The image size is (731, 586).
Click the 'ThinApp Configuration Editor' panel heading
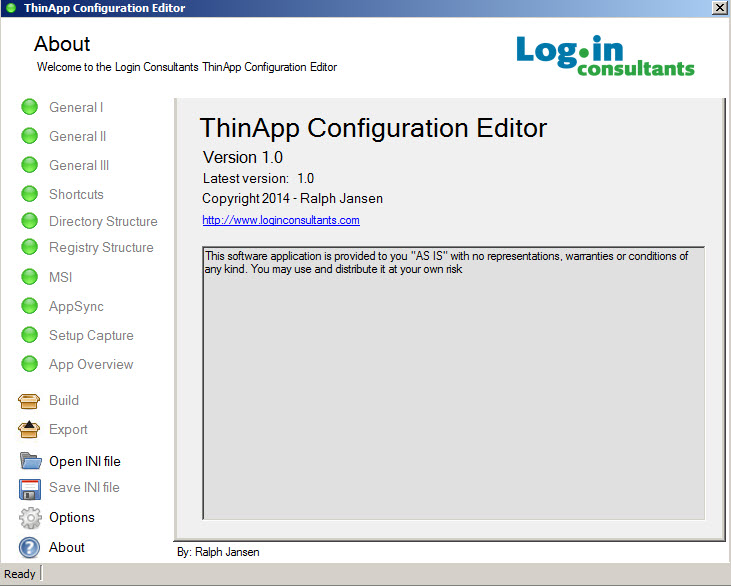[x=373, y=128]
